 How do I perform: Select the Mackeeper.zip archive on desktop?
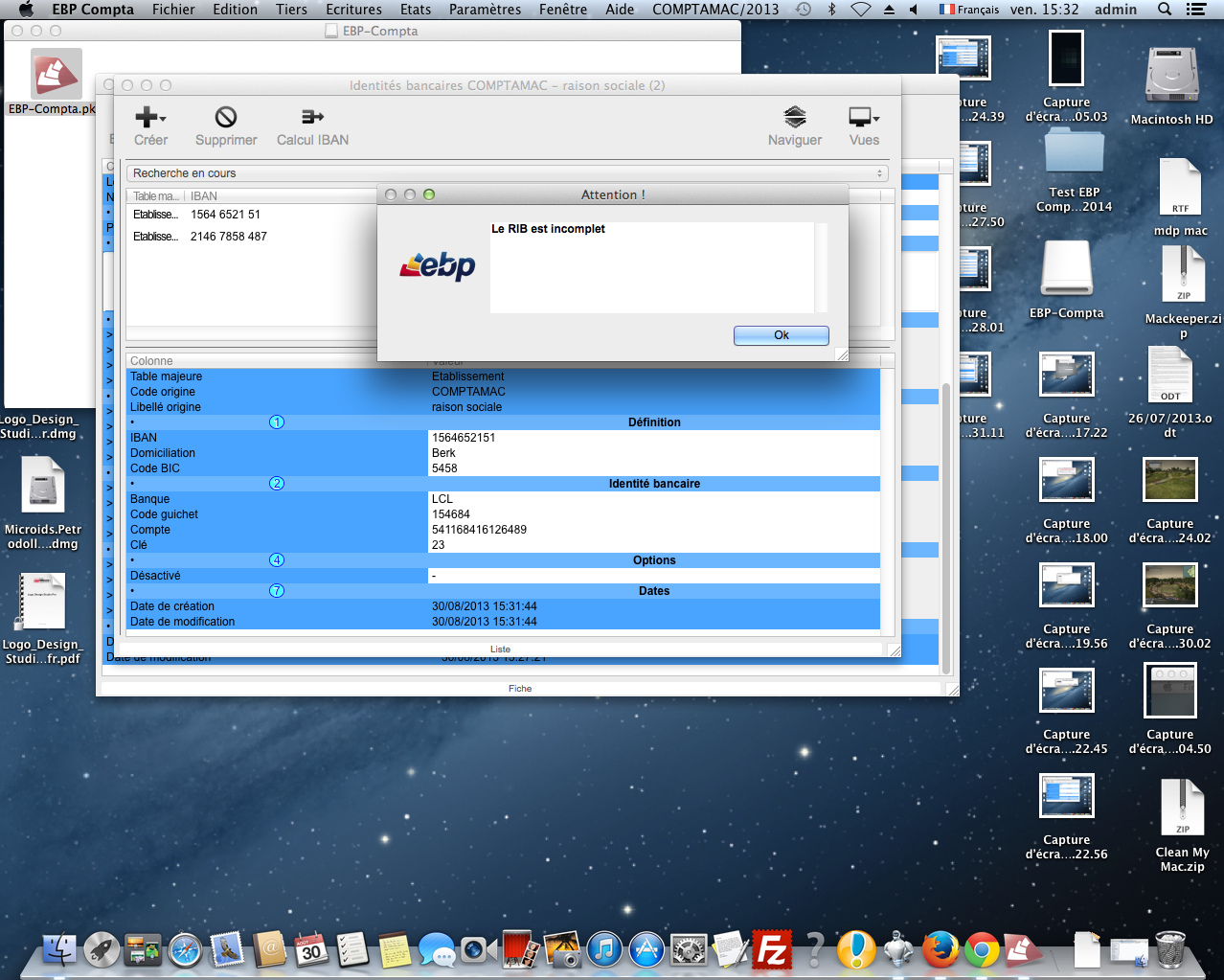[x=1183, y=275]
